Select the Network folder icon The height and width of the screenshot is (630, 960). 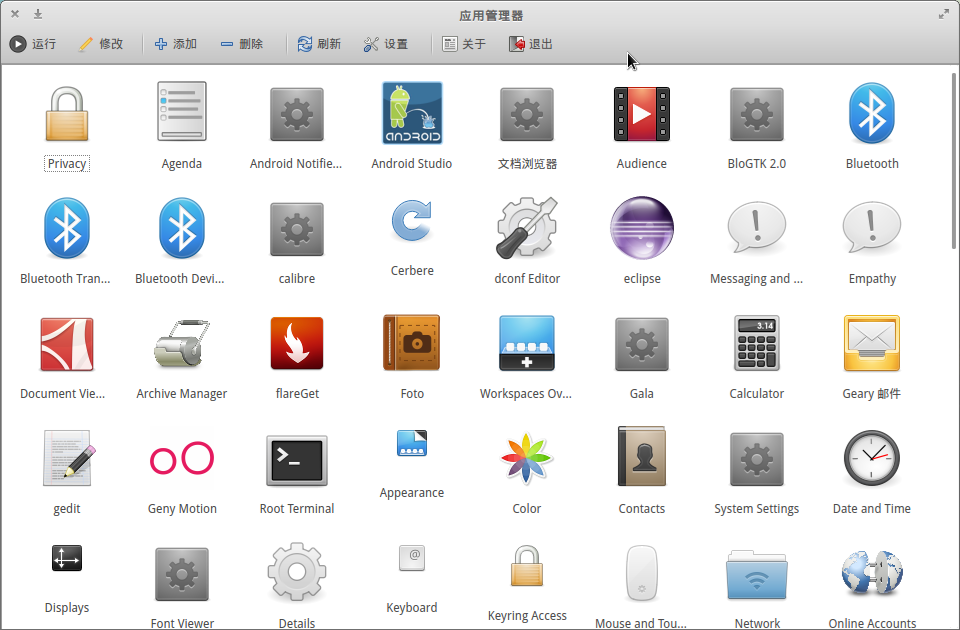pos(757,574)
